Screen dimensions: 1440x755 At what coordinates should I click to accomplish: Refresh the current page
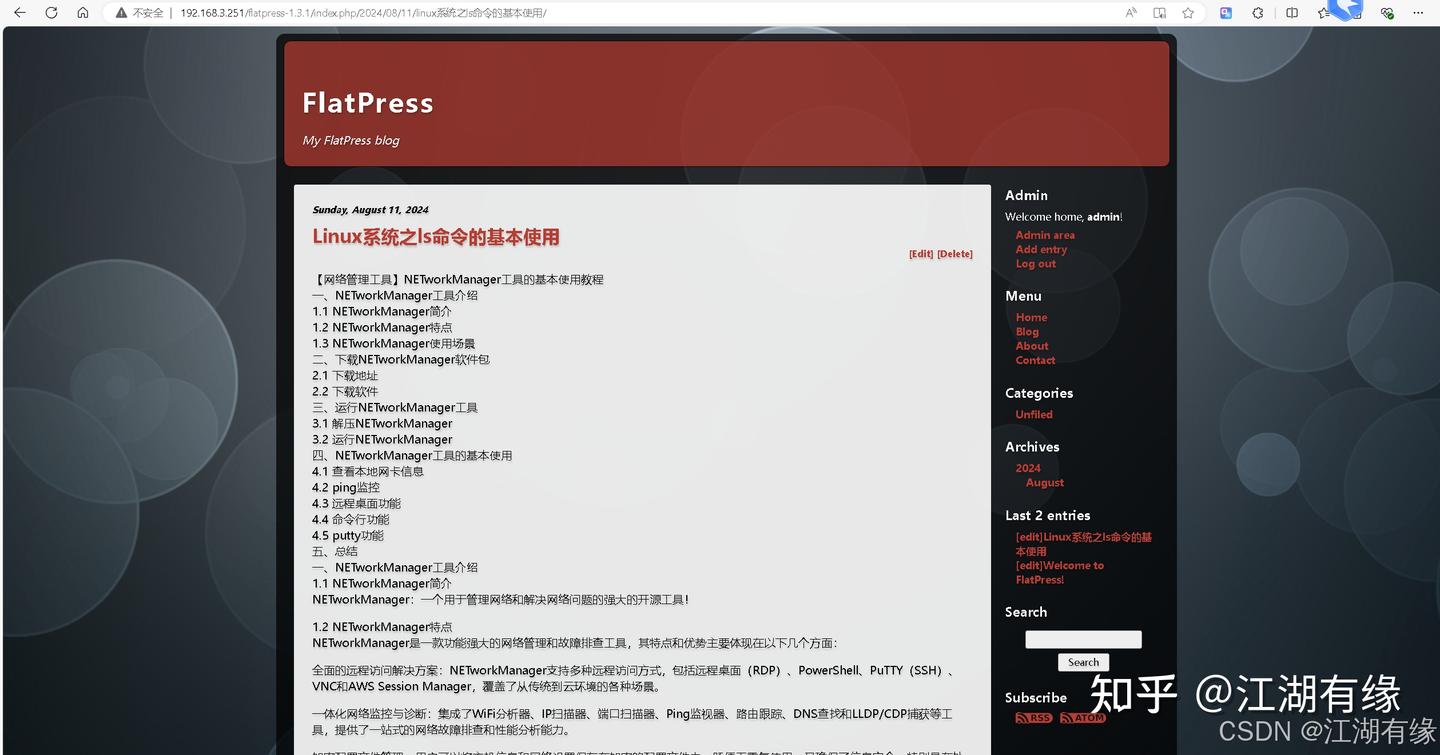(50, 13)
